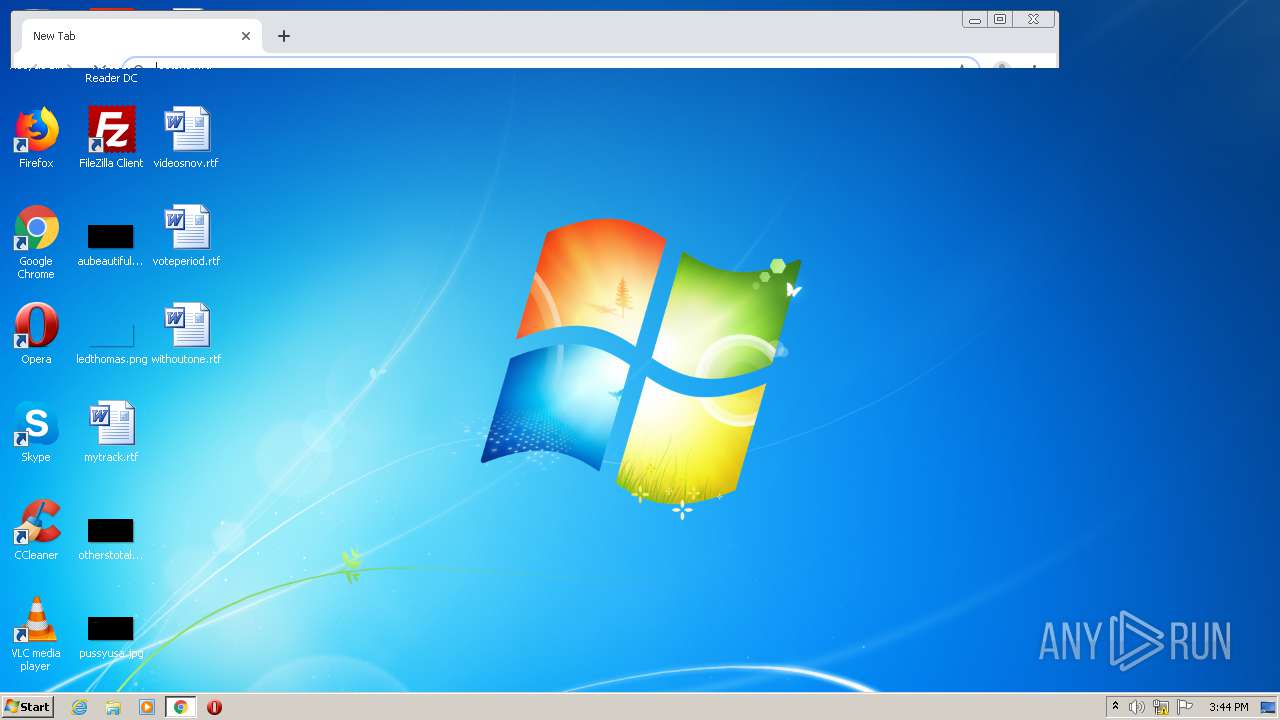Launch CCleaner desktop shortcut
1280x720 pixels.
[x=36, y=530]
